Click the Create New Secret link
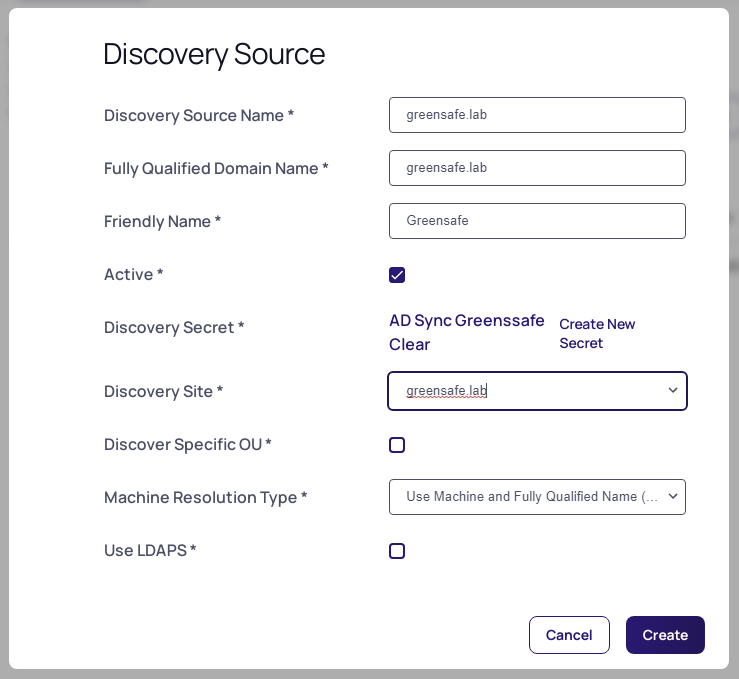The height and width of the screenshot is (679, 739). [597, 334]
